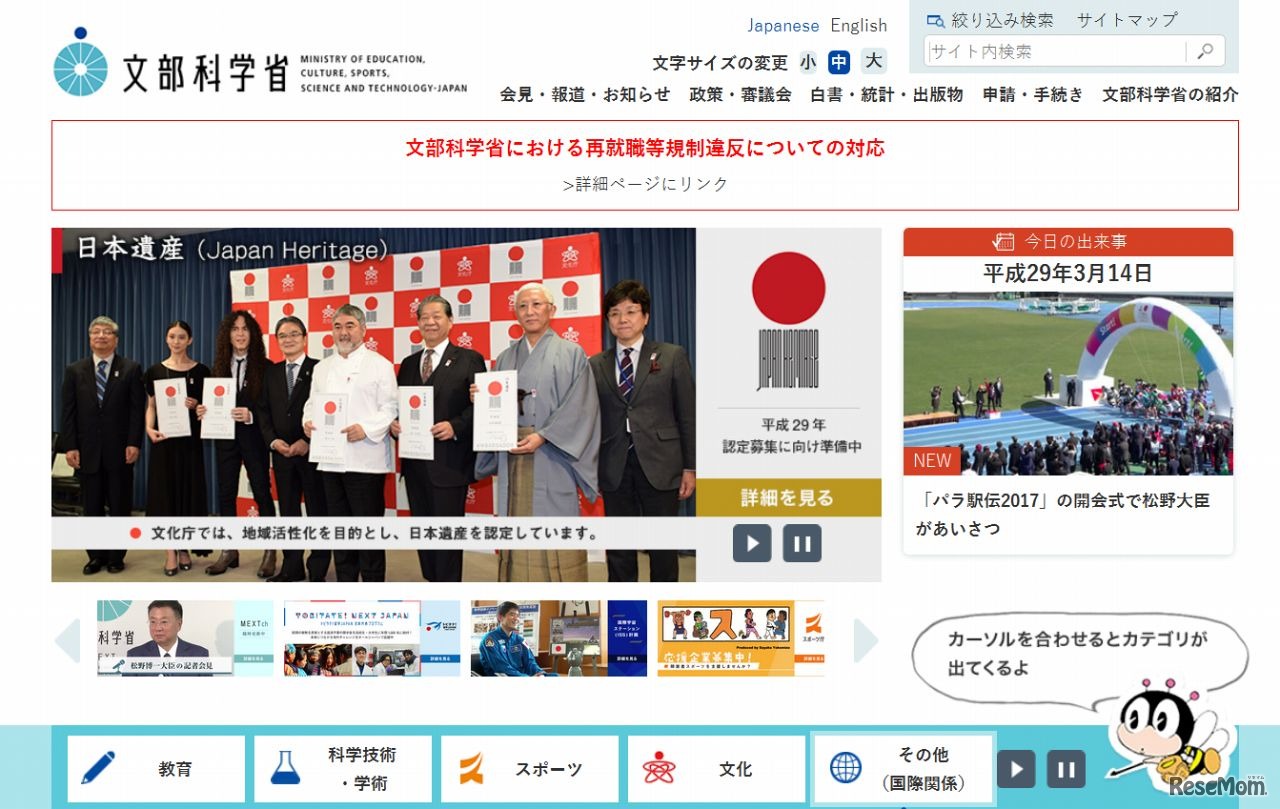Select the 文化 category tab
This screenshot has width=1280, height=809.
pyautogui.click(x=717, y=769)
